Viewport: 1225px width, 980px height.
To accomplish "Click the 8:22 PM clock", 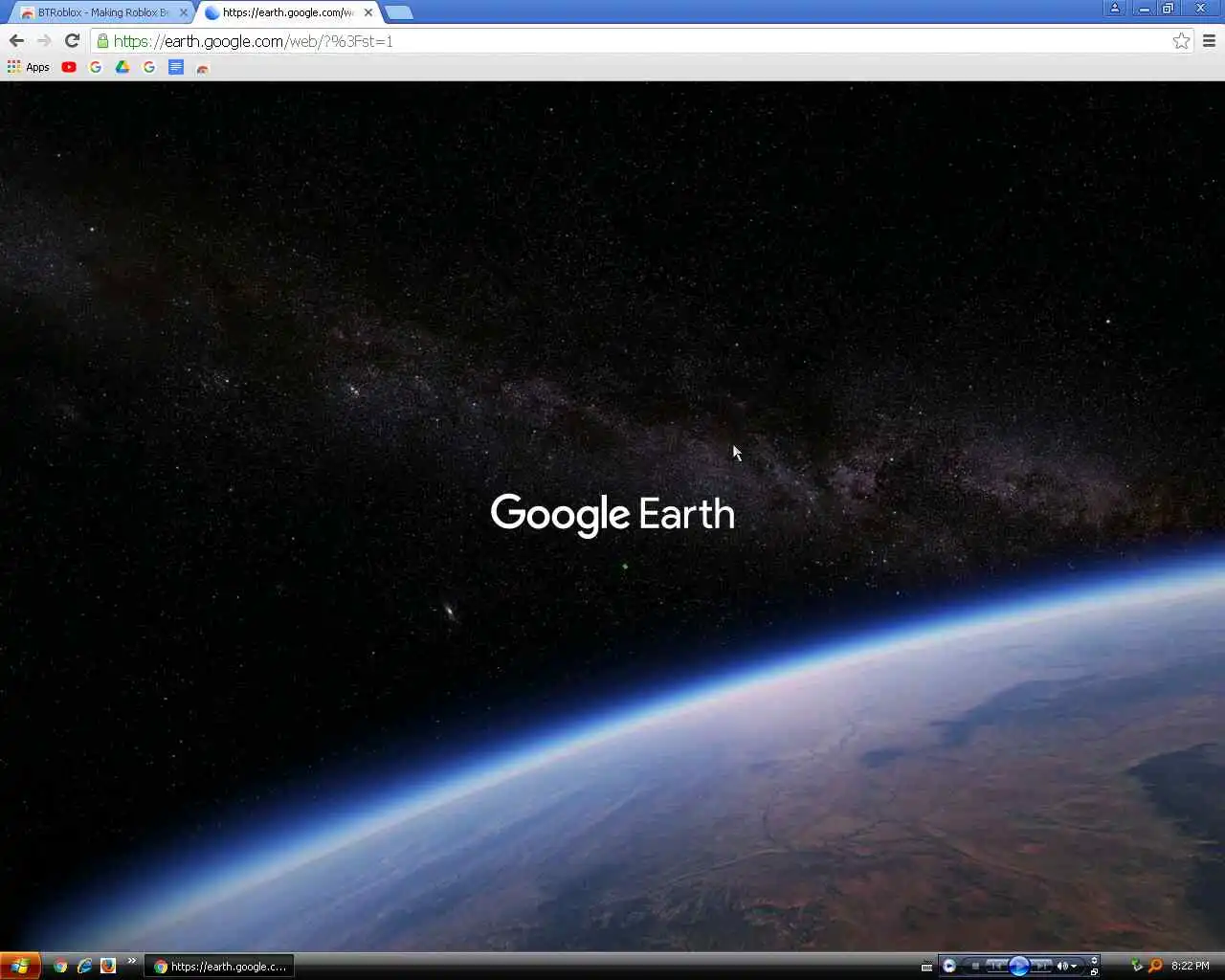I will (x=1190, y=966).
